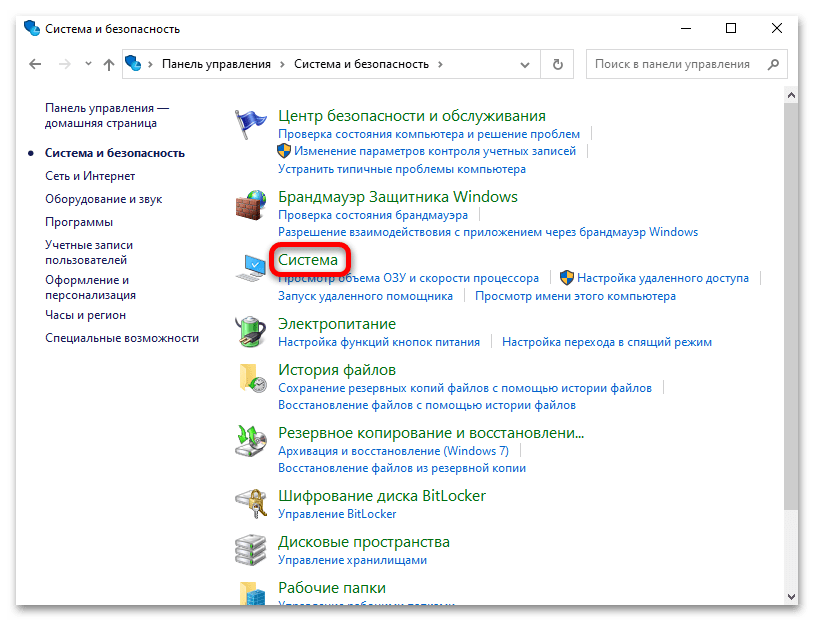Image resolution: width=814 pixels, height=621 pixels.
Task: Refresh the Control Panel view
Action: coord(558,64)
